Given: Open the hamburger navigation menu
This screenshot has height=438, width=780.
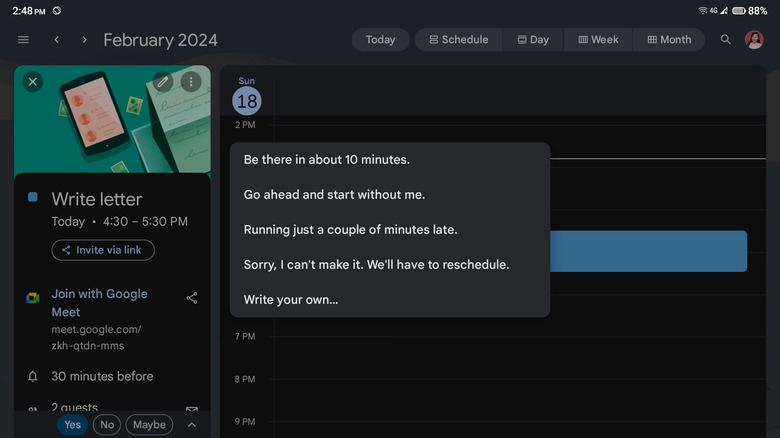Looking at the screenshot, I should point(23,40).
